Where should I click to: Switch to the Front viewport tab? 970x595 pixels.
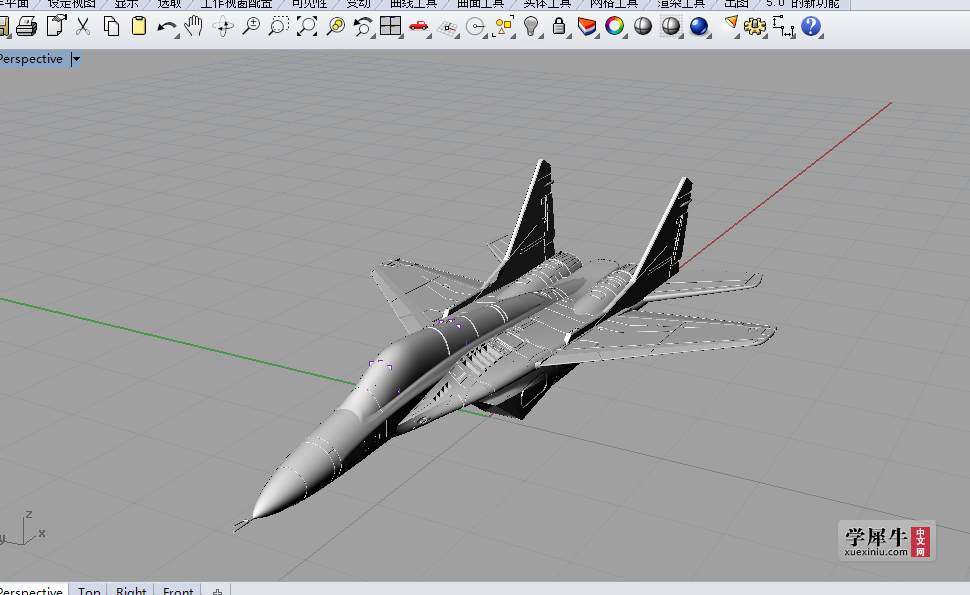pyautogui.click(x=178, y=591)
